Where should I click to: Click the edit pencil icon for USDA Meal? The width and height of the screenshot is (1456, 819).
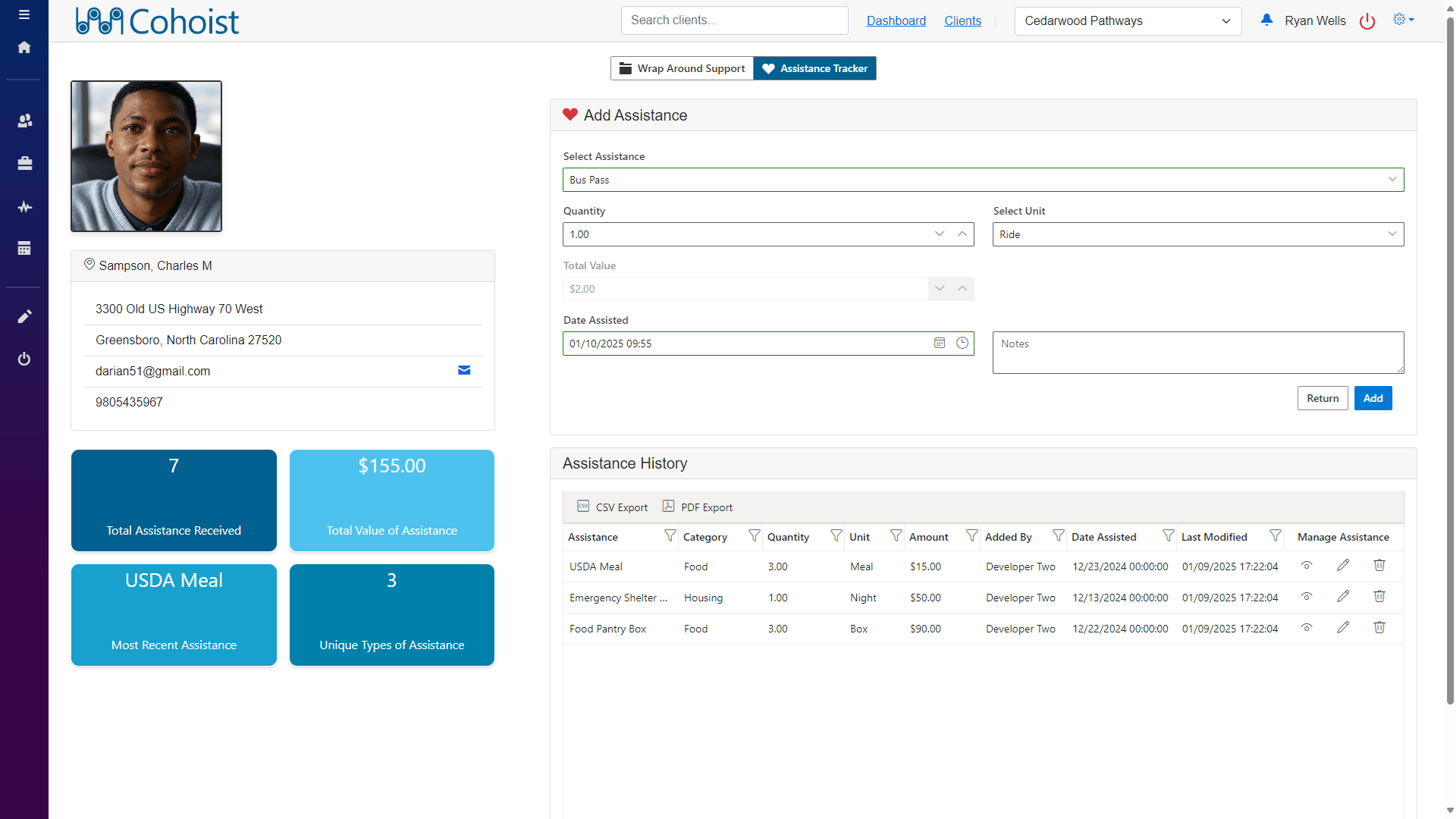(1343, 565)
